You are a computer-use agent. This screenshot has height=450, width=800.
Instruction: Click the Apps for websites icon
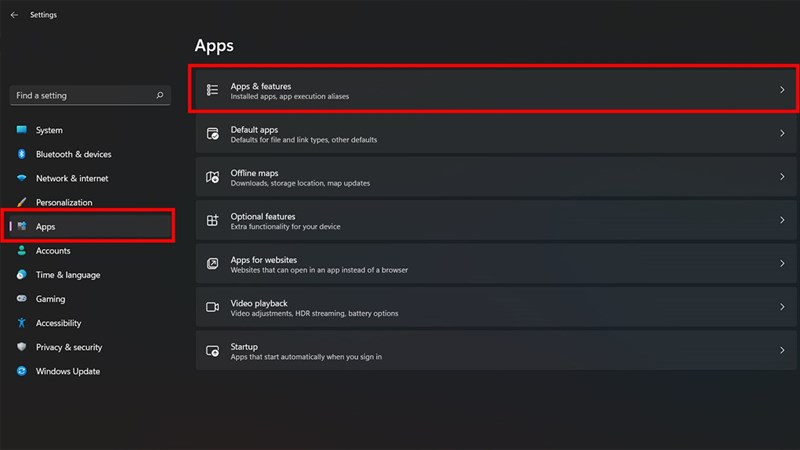(212, 264)
